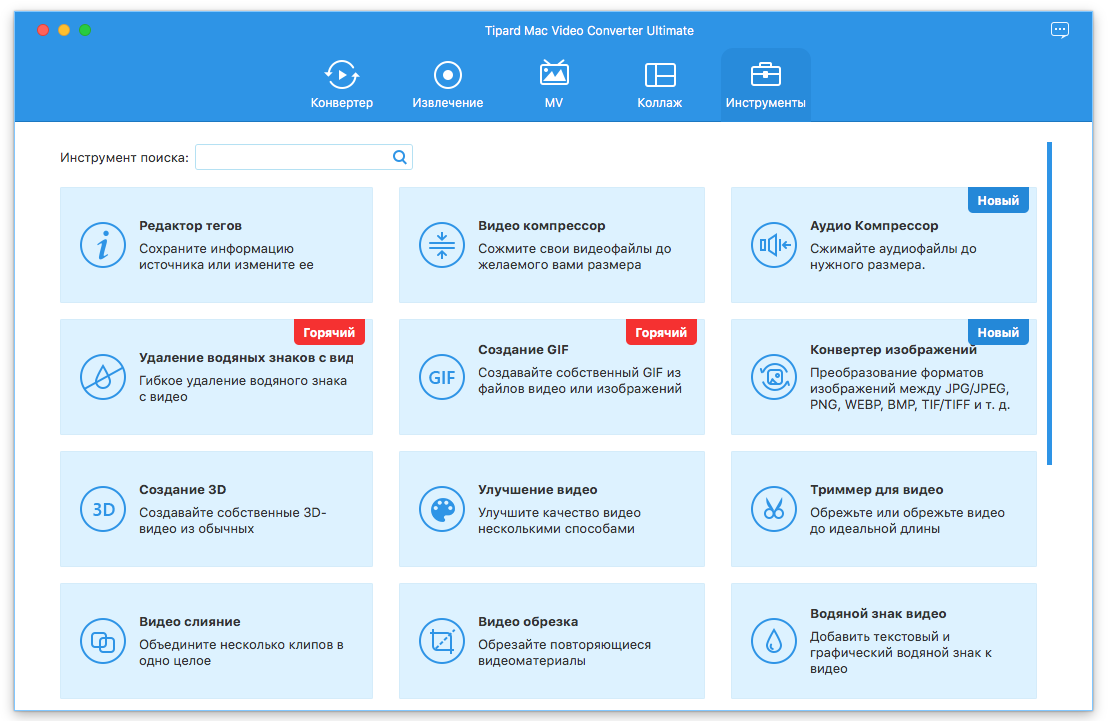The height and width of the screenshot is (721, 1113).
Task: Select the Аудио Компрессор speaker icon
Action: tap(773, 245)
